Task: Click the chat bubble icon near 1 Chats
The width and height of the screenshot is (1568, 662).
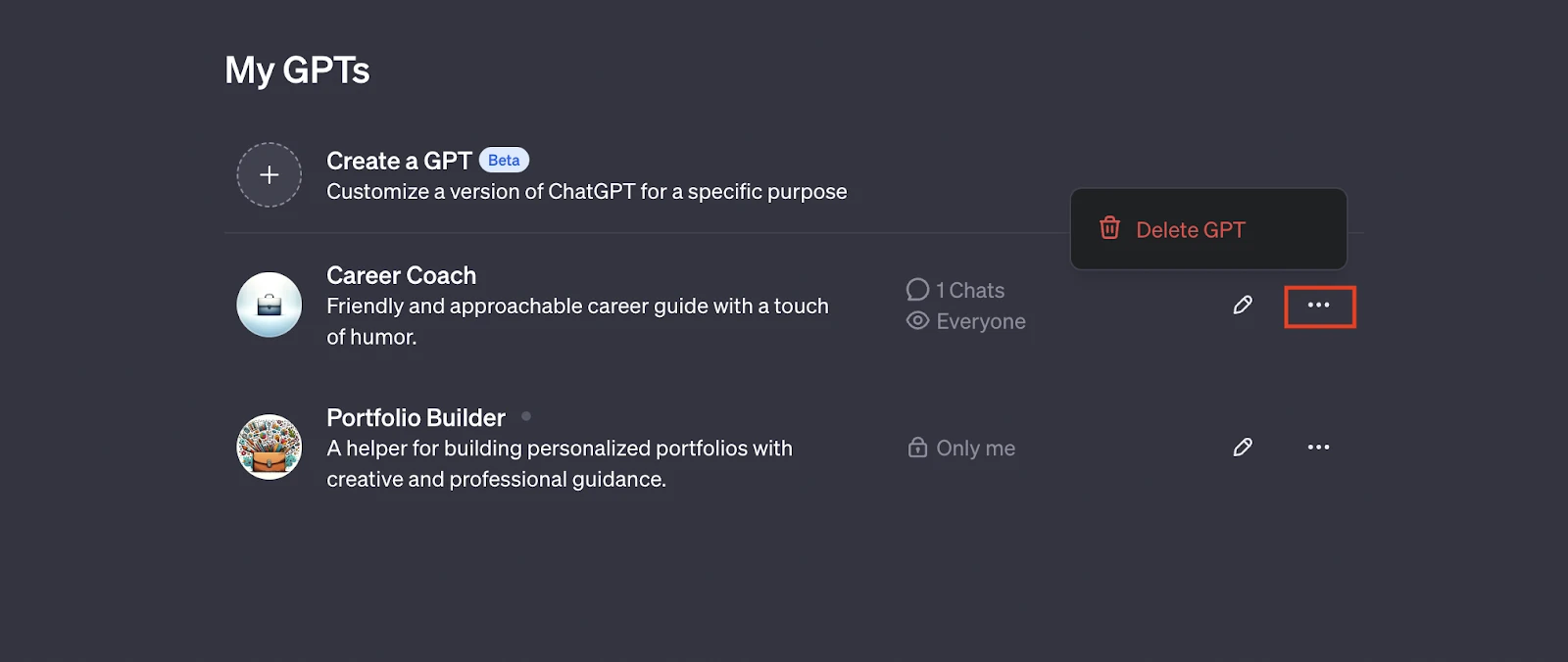Action: pyautogui.click(x=917, y=290)
